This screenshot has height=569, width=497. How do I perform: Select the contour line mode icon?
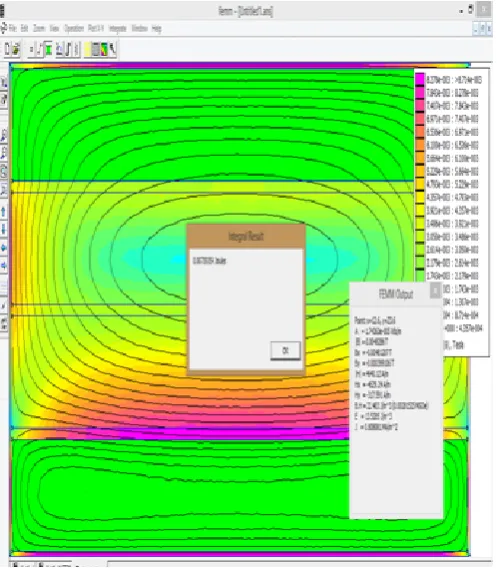point(39,49)
